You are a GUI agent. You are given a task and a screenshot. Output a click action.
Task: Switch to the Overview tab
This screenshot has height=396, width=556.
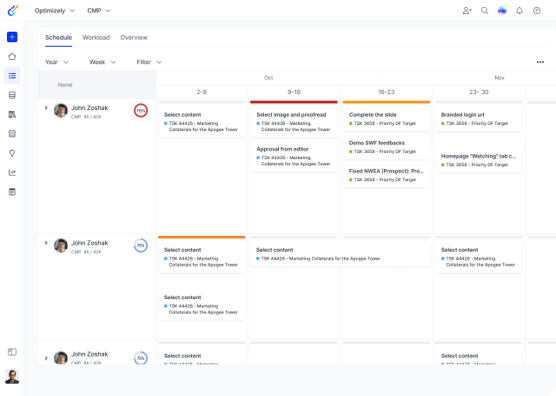(x=134, y=38)
